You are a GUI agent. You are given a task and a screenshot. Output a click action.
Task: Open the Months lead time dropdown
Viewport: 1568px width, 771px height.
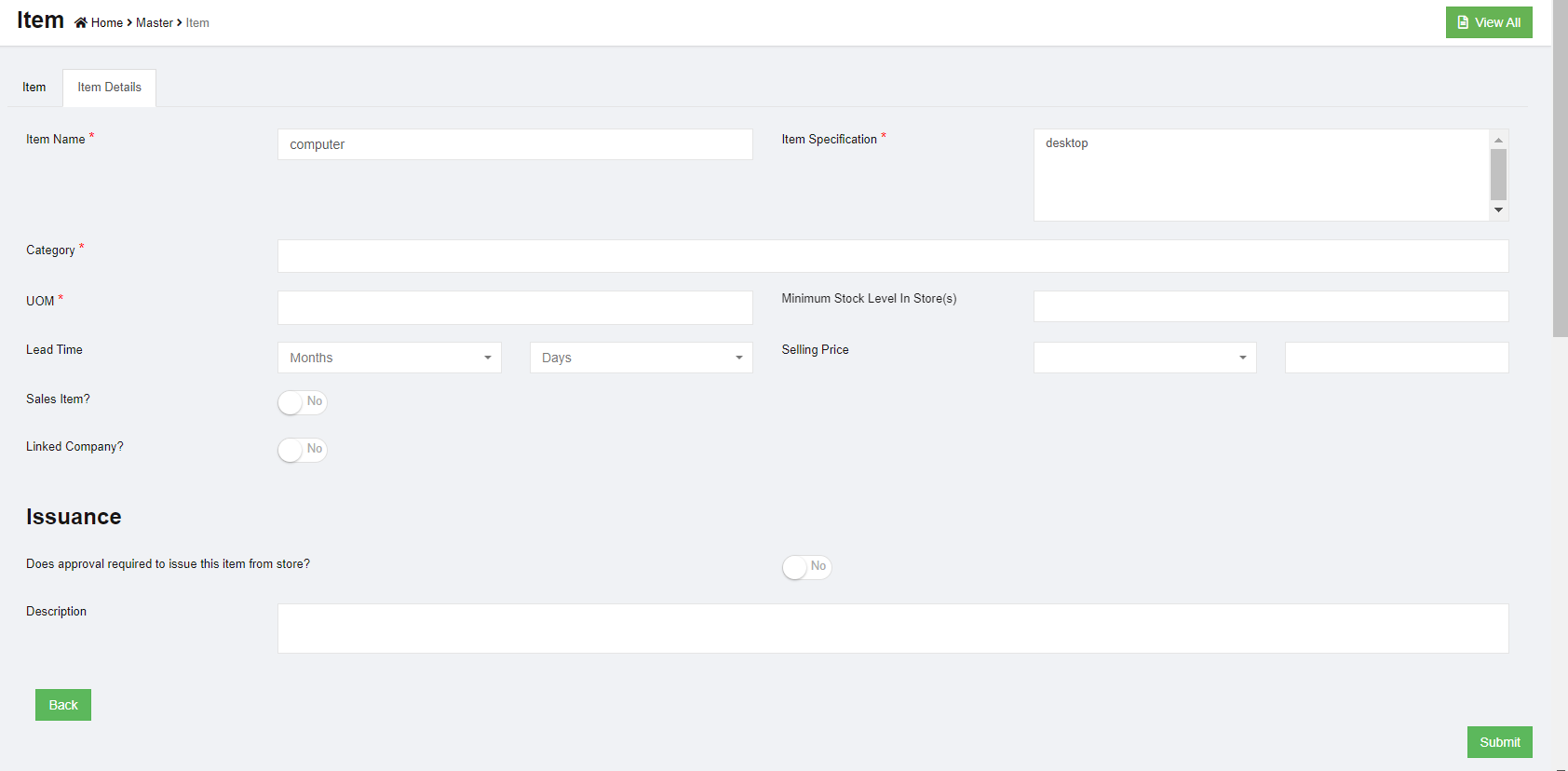(389, 358)
